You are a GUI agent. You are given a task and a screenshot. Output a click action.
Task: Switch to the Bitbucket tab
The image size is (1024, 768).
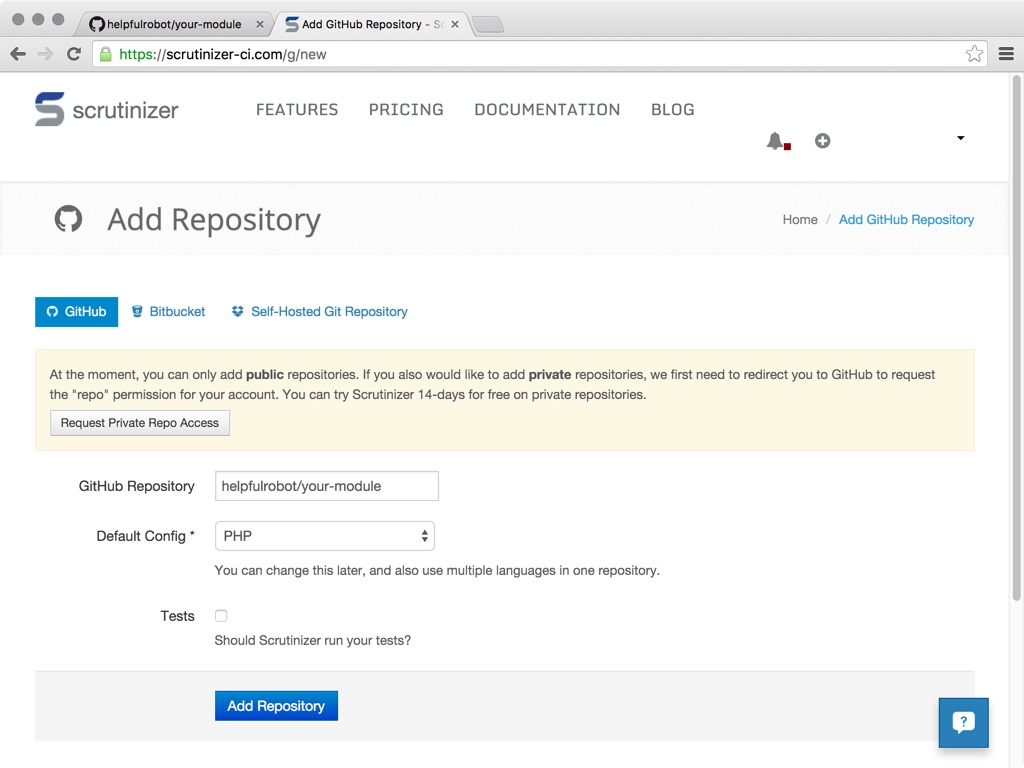pos(168,312)
